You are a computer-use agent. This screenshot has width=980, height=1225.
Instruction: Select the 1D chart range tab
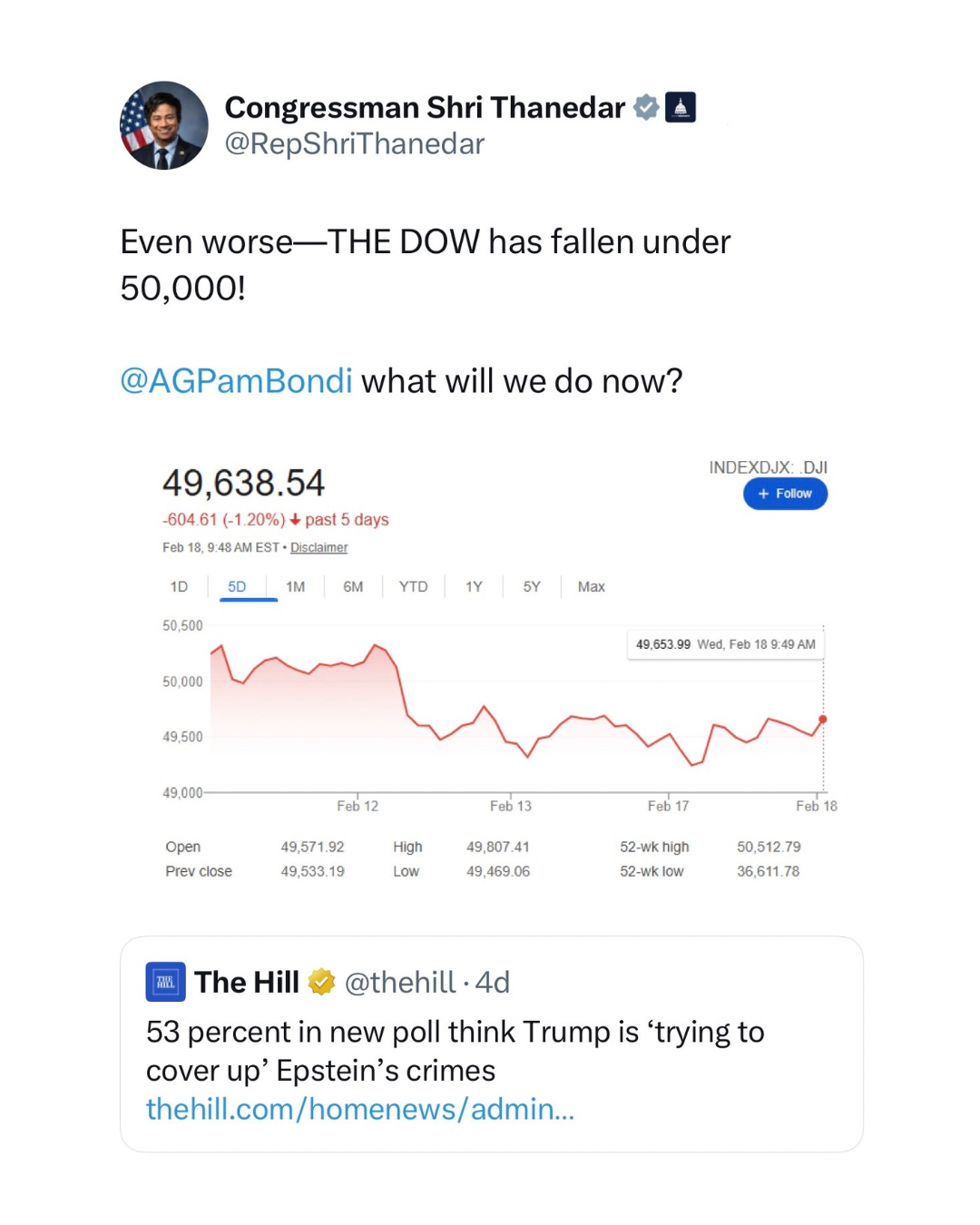(179, 587)
